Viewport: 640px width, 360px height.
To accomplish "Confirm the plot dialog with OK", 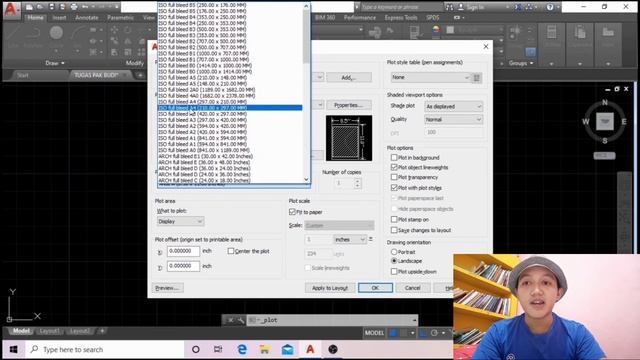I will [375, 288].
